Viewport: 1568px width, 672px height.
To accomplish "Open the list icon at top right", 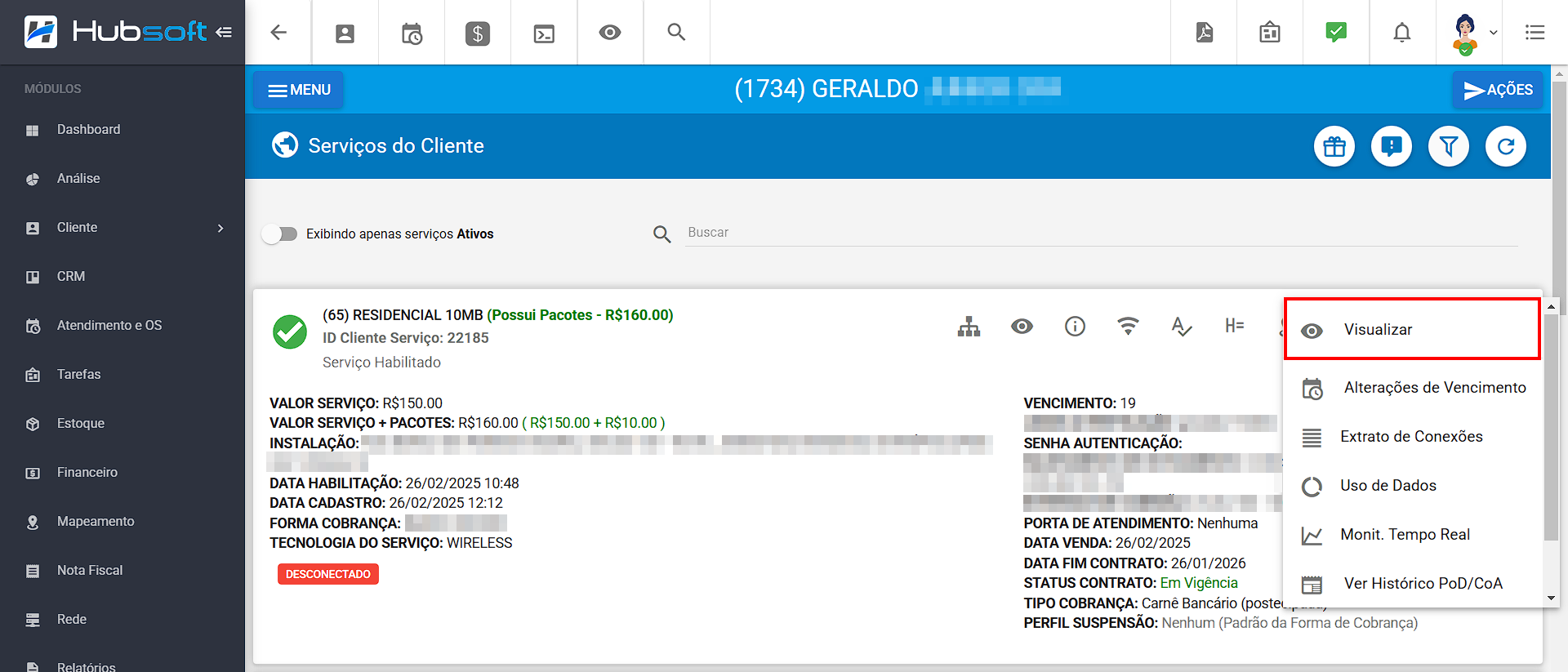I will 1535,32.
